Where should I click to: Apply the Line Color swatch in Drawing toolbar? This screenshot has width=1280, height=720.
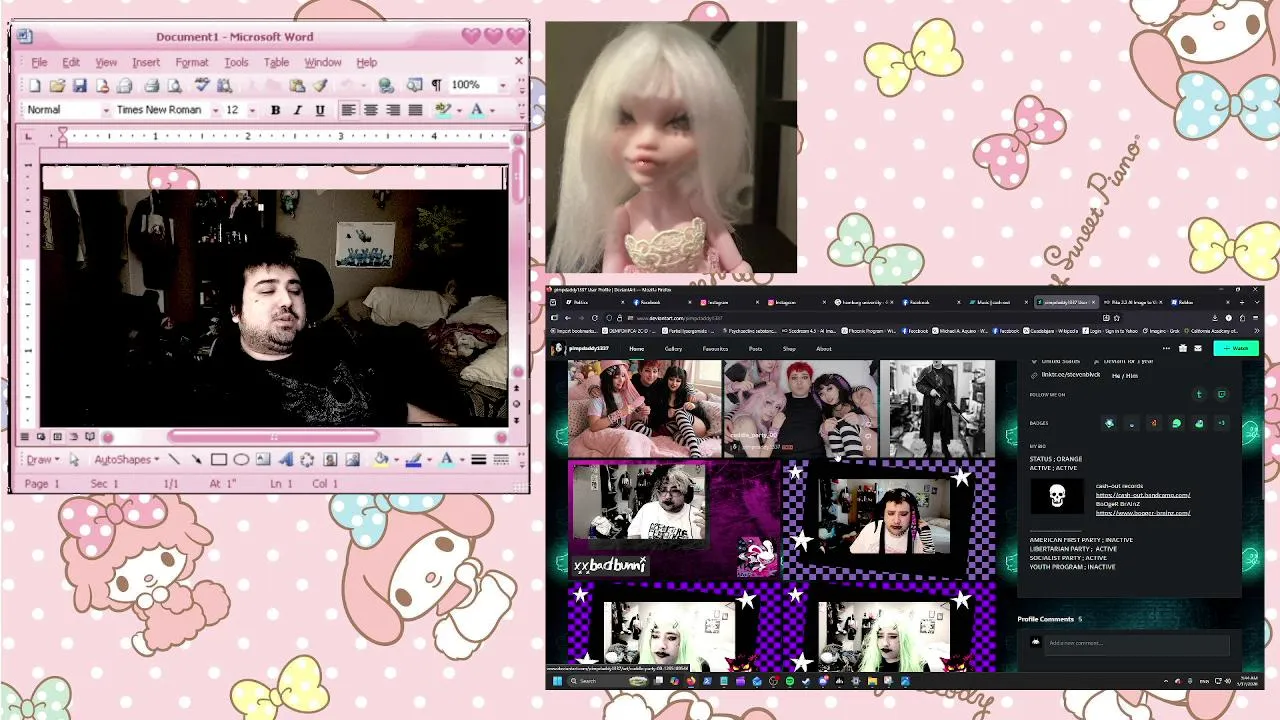[413, 460]
